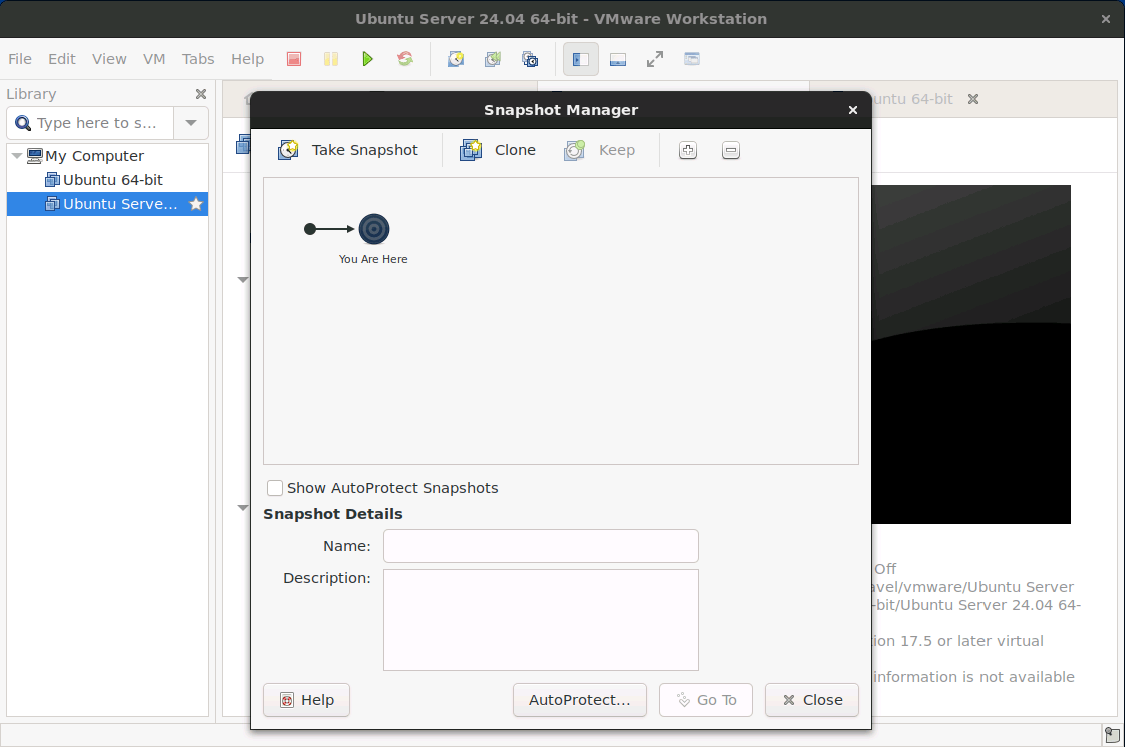1125x747 pixels.
Task: Click the Take Snapshot toolbar button
Action: (347, 150)
